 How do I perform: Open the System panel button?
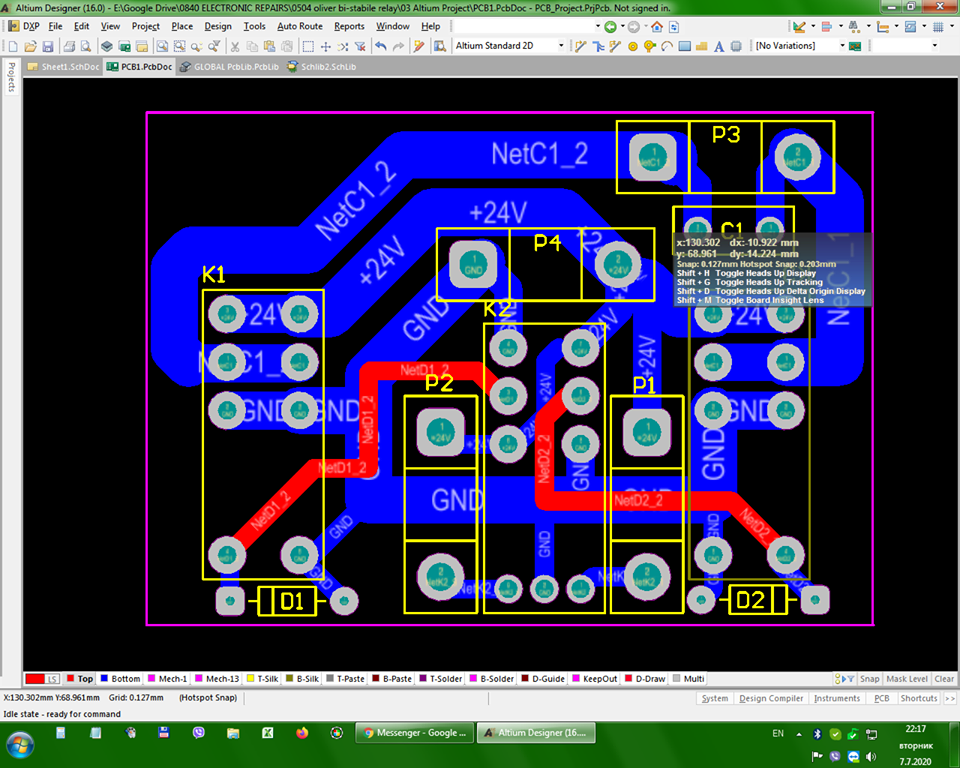[x=714, y=698]
